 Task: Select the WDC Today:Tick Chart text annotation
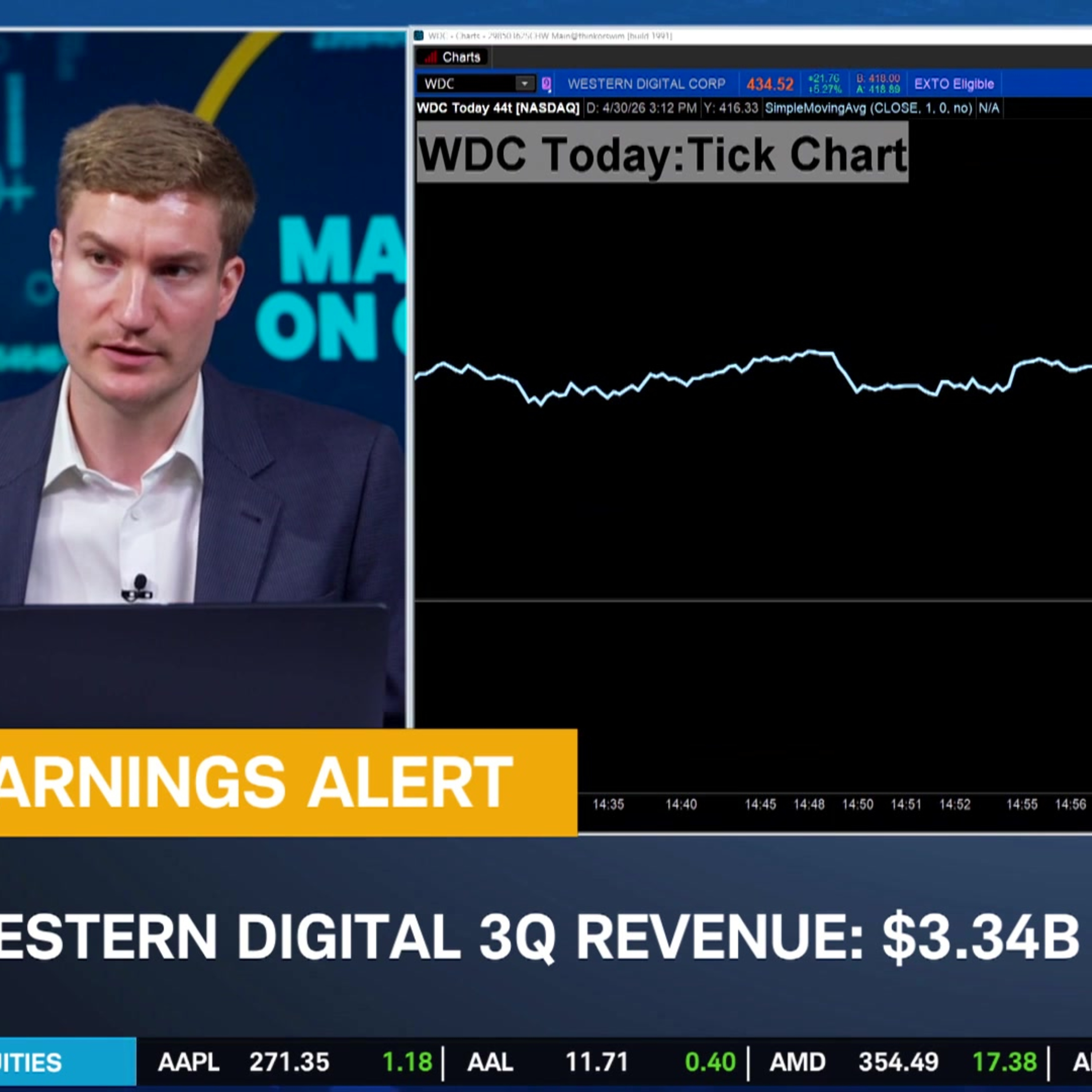pyautogui.click(x=662, y=154)
